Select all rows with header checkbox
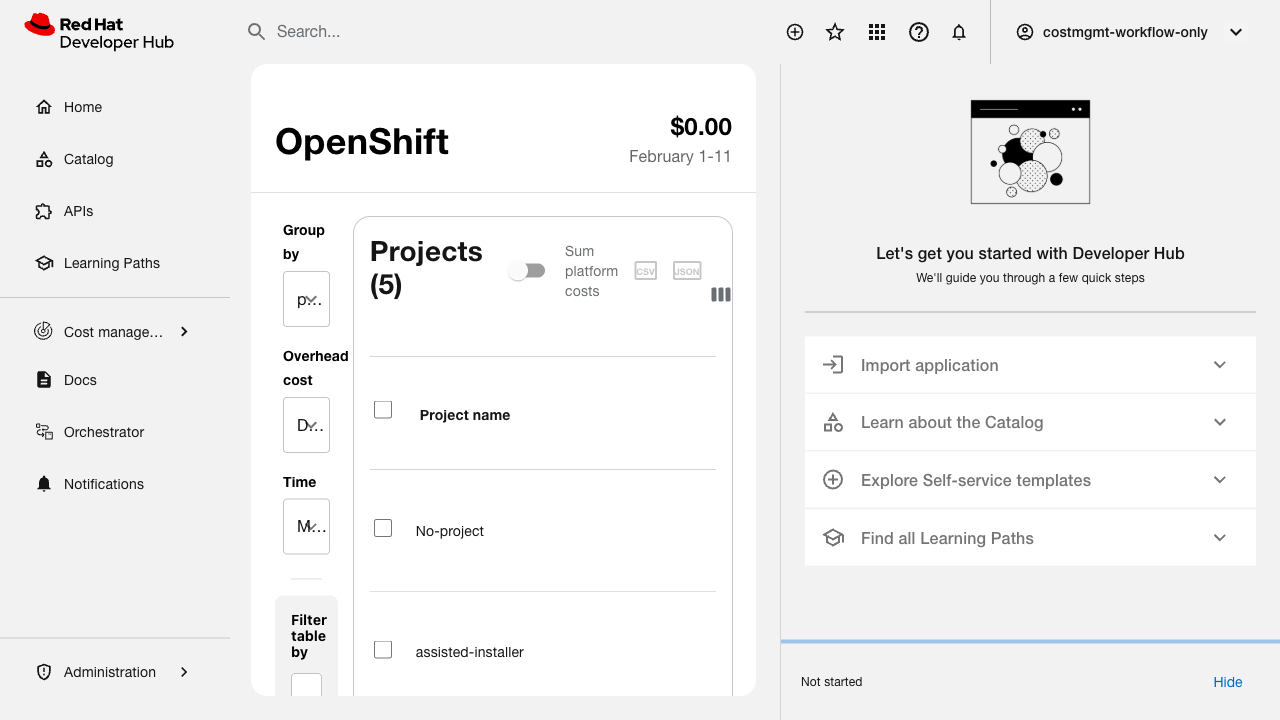 (383, 410)
